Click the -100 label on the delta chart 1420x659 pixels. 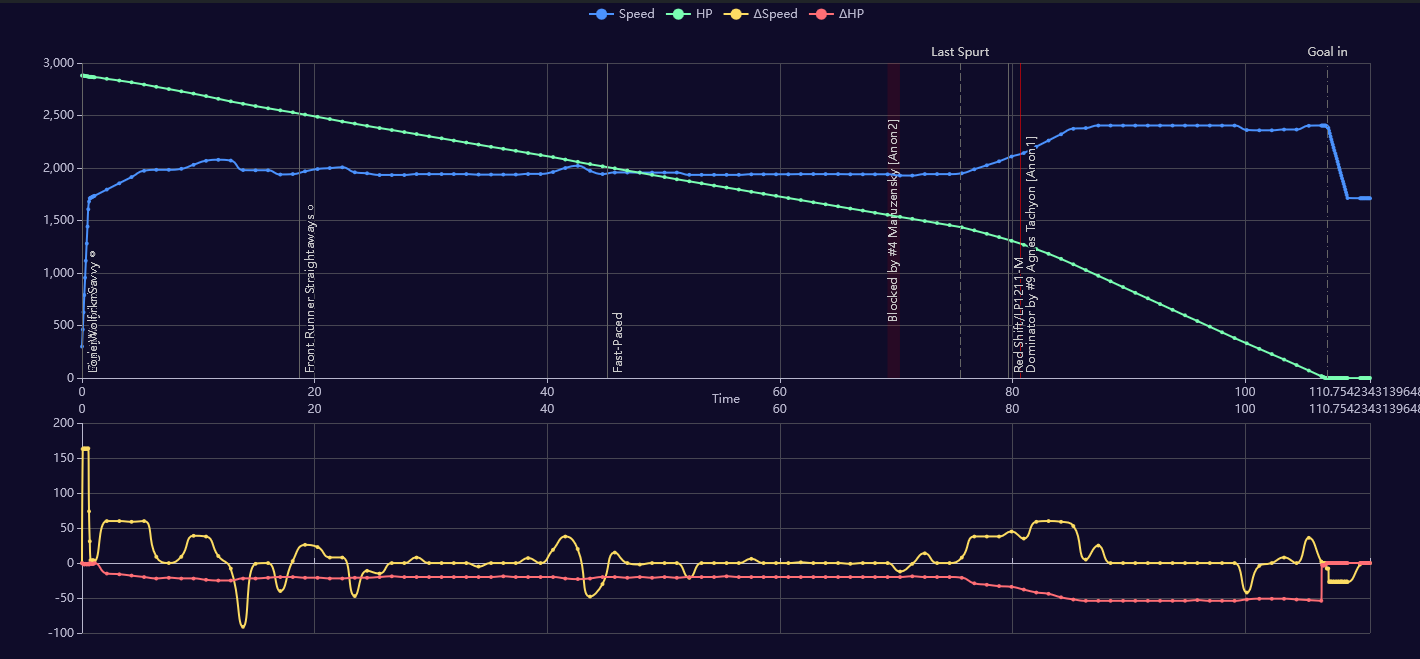coord(63,633)
